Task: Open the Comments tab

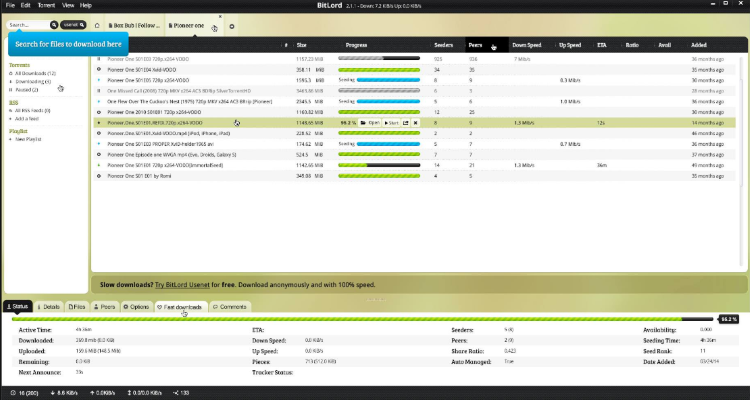Action: click(230, 307)
